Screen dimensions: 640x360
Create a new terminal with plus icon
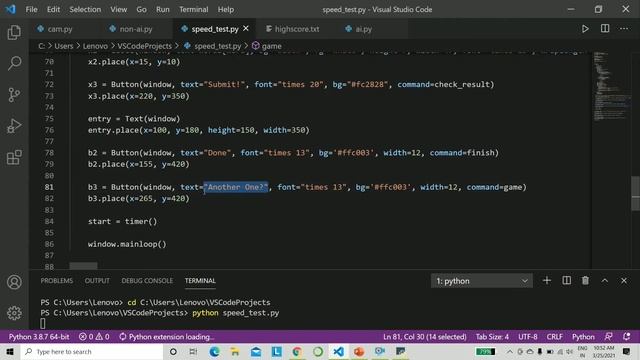pyautogui.click(x=547, y=280)
